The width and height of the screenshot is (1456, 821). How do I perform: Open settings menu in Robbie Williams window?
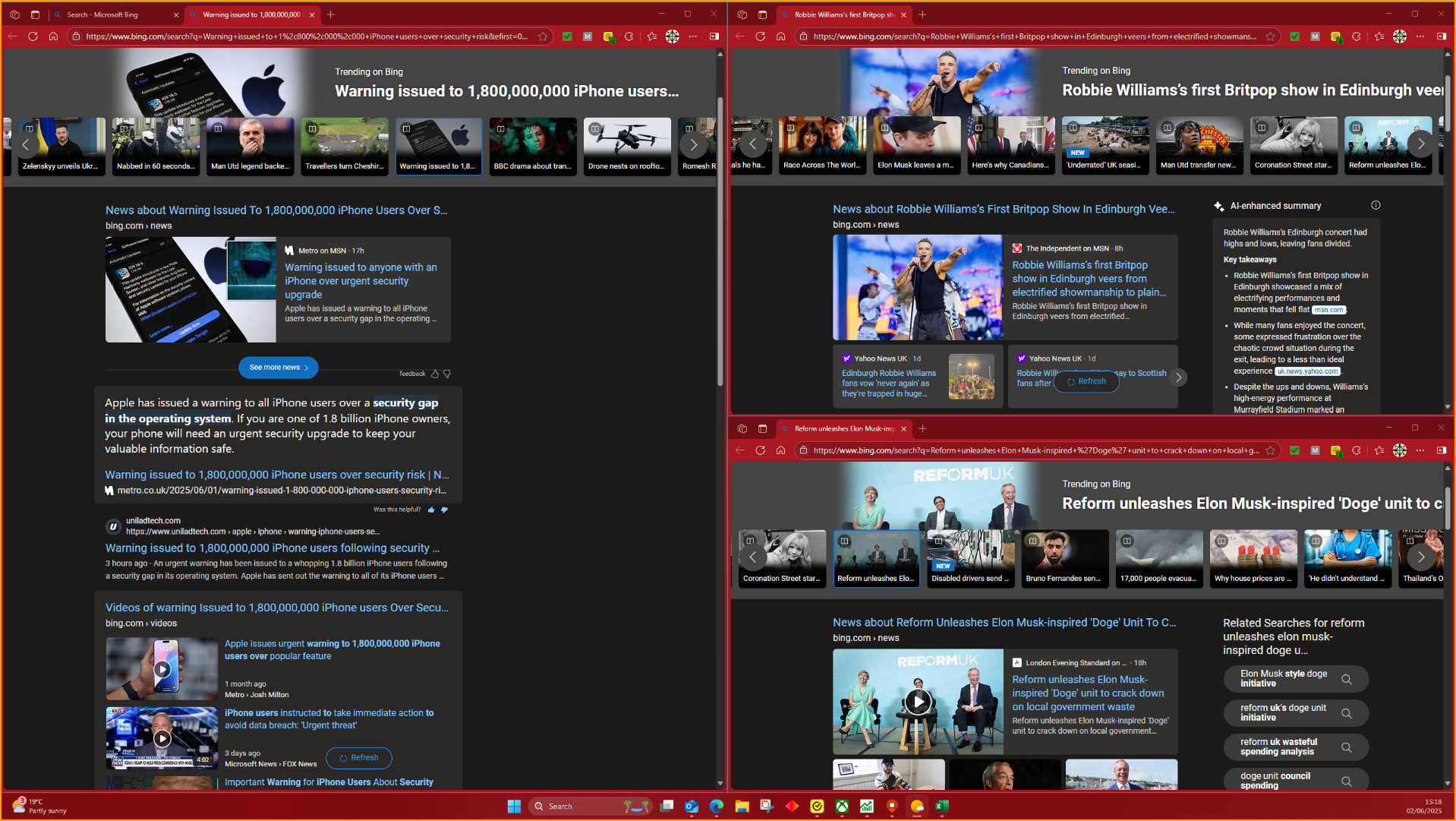pyautogui.click(x=1420, y=36)
